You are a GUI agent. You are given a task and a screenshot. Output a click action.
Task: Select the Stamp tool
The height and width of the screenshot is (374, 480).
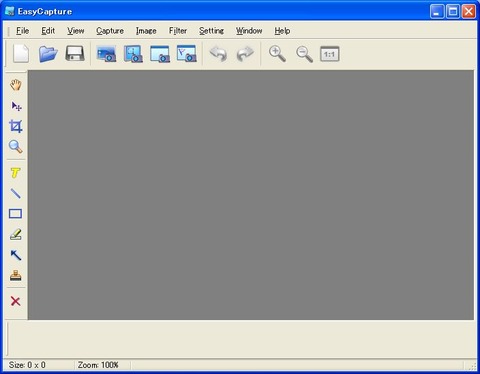pos(16,275)
